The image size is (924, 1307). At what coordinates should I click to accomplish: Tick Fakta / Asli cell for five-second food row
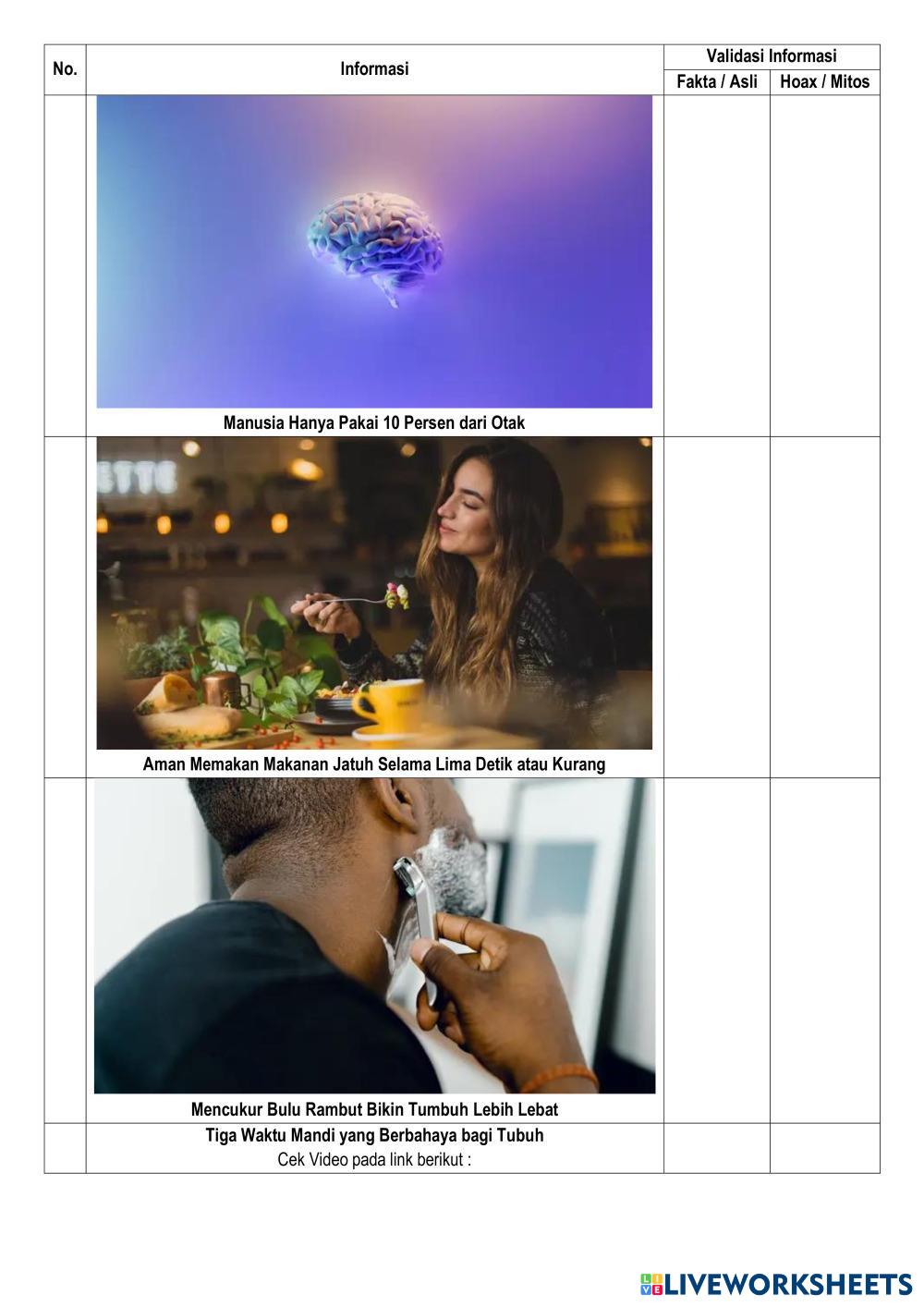pos(716,607)
